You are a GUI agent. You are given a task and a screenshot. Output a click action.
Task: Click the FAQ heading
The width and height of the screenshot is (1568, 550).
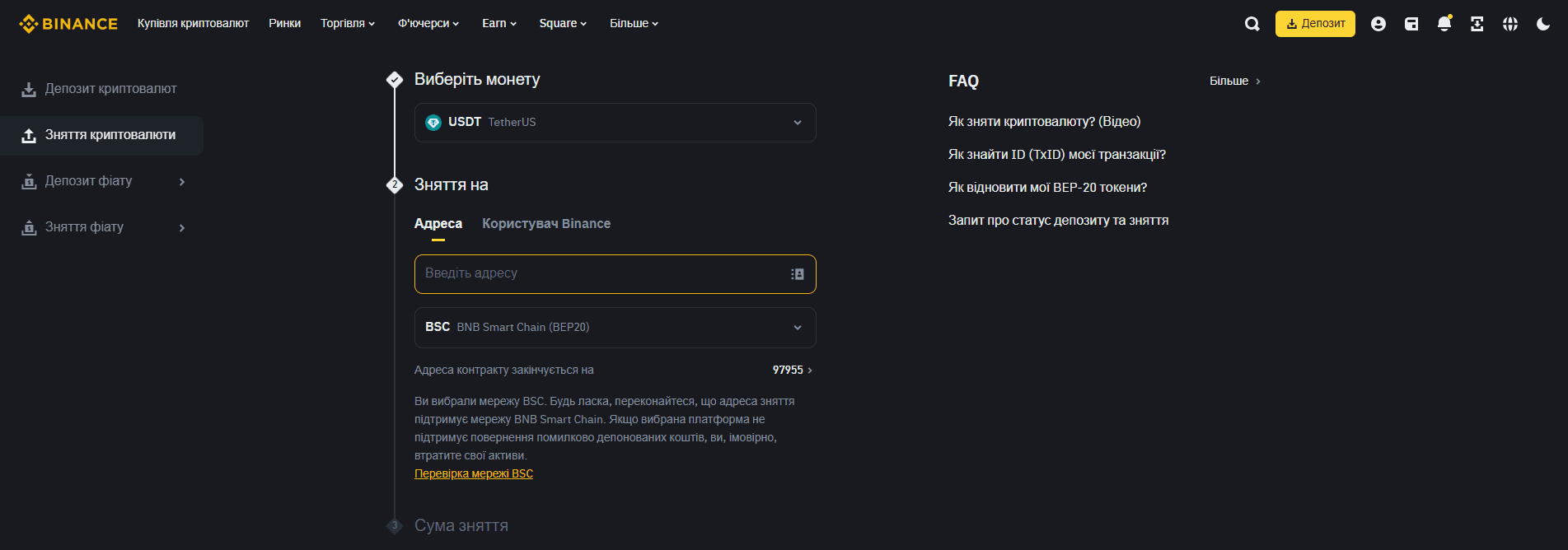963,81
